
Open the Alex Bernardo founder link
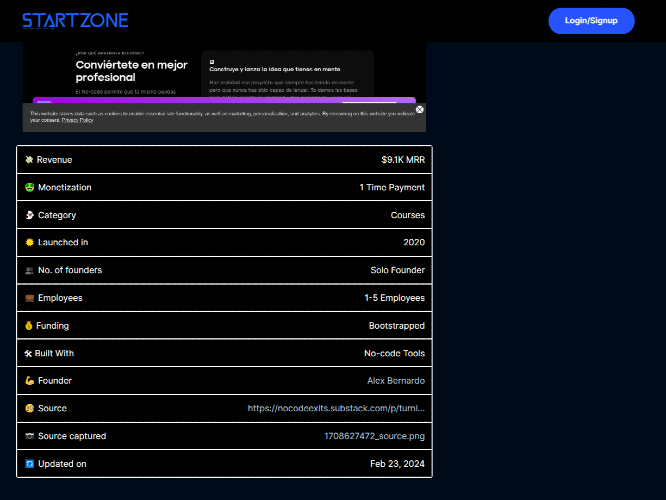pos(396,381)
